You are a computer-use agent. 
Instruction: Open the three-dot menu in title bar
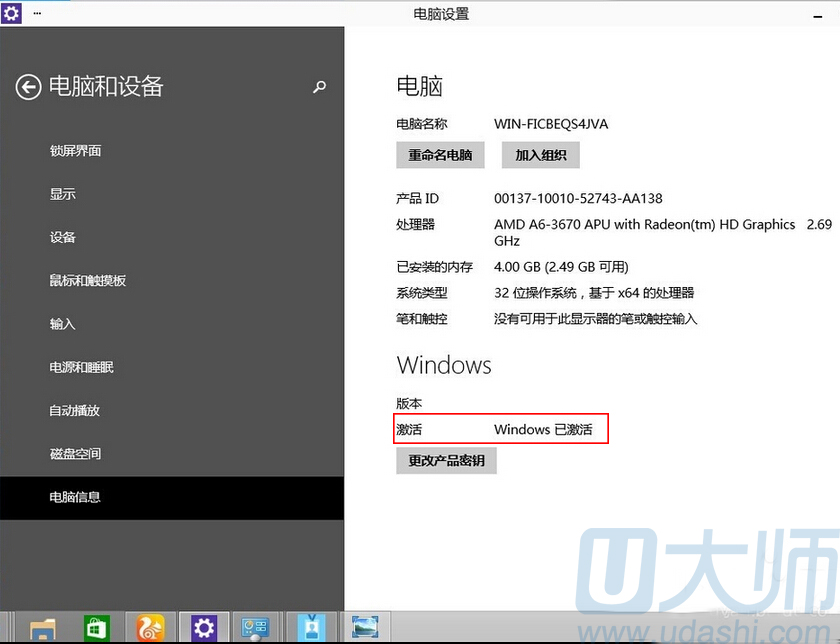[x=37, y=13]
